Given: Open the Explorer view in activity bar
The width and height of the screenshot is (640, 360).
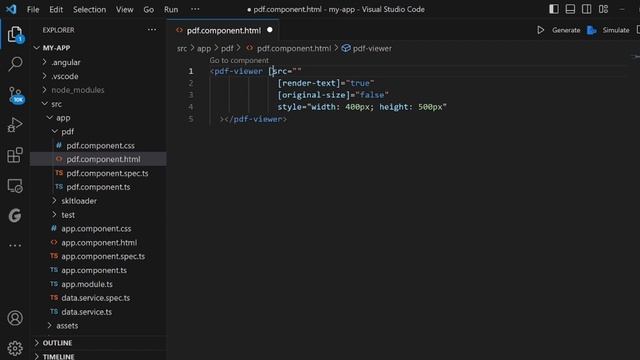Looking at the screenshot, I should [x=15, y=35].
